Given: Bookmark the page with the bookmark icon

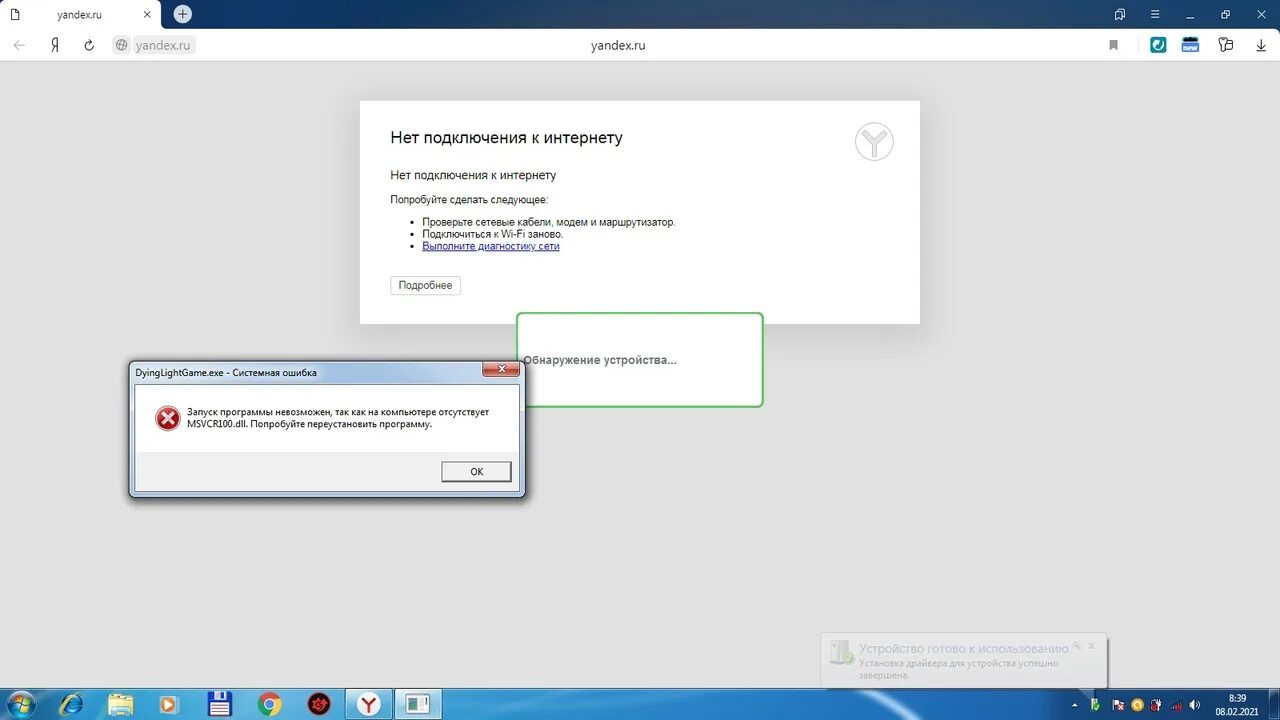Looking at the screenshot, I should 1113,45.
